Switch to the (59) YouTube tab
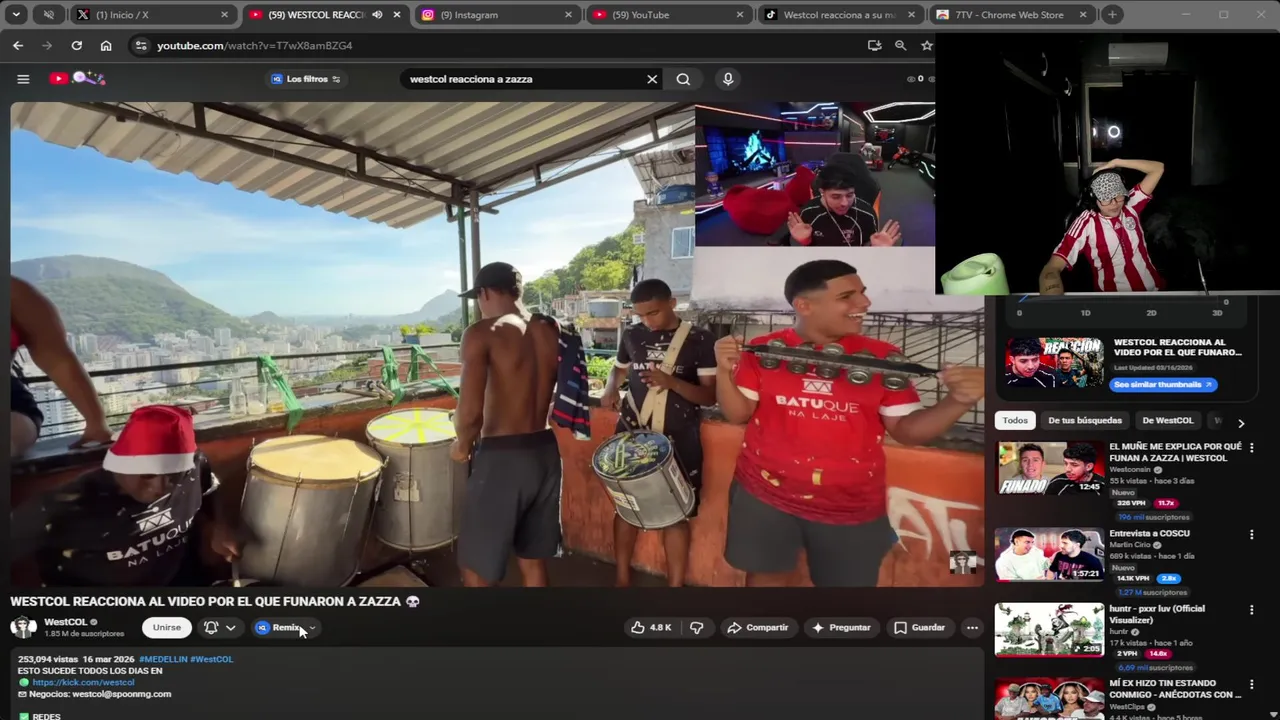This screenshot has width=1280, height=720. pos(668,15)
